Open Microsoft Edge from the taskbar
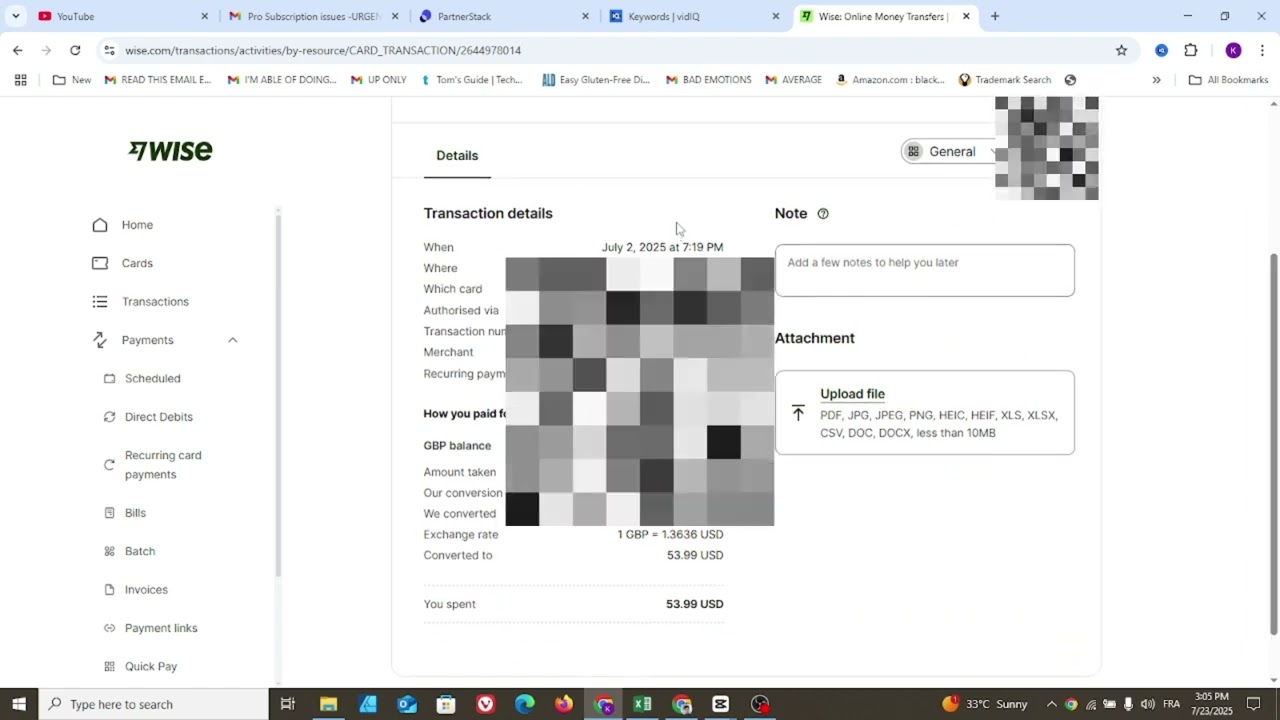Screen dimensions: 1280x720 [524, 704]
